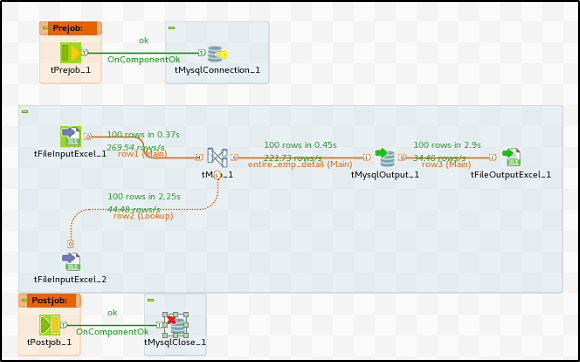
Task: Click the '100 rows in 0.37s' statistic
Action: click(143, 135)
